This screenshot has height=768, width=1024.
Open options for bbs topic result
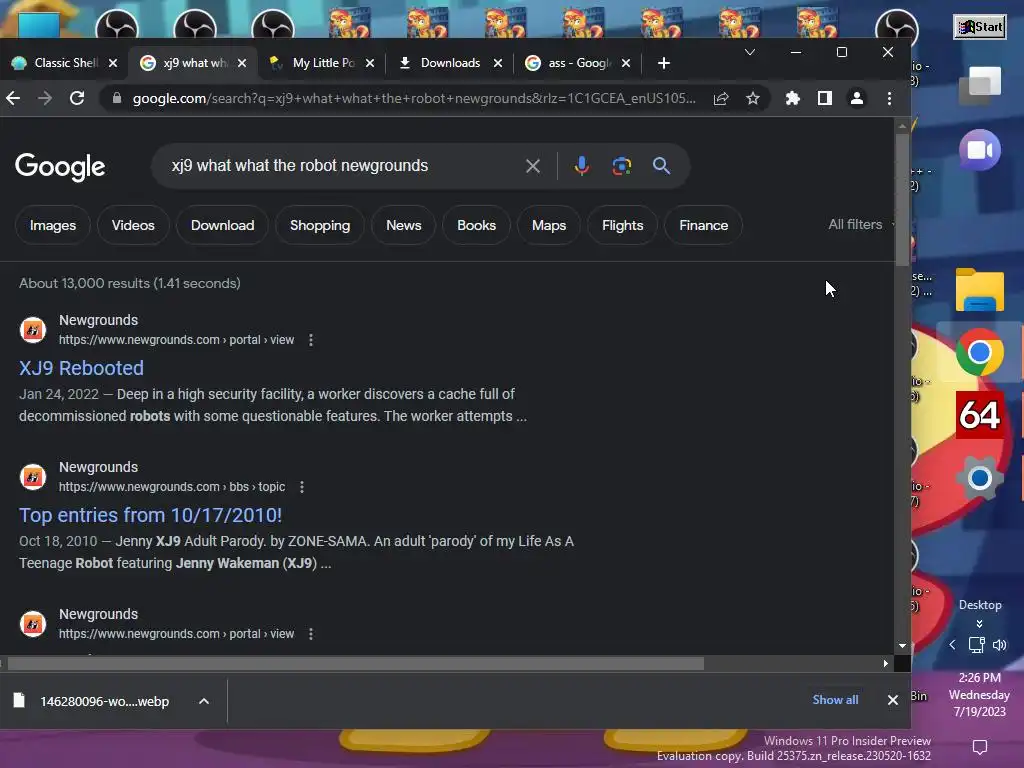(x=302, y=487)
